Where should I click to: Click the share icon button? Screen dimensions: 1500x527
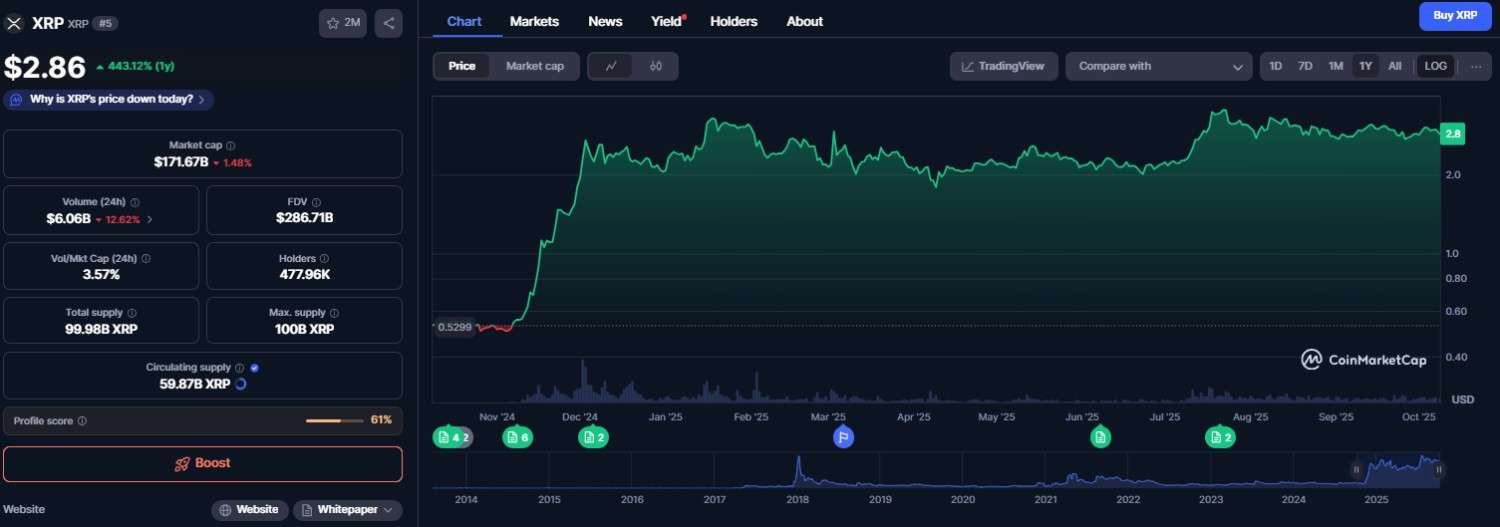pos(388,23)
